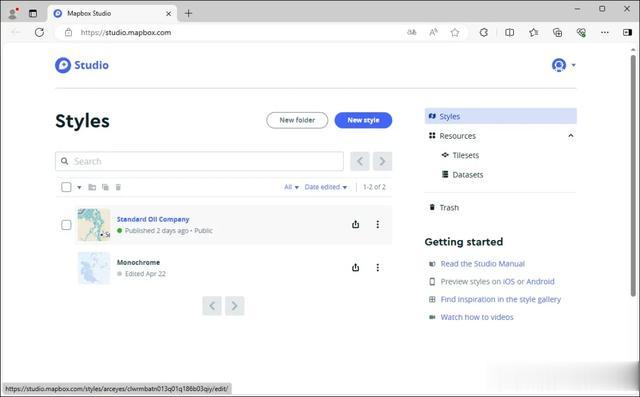Open the tab actions menu icon
This screenshot has height=397, width=640.
[33, 13]
